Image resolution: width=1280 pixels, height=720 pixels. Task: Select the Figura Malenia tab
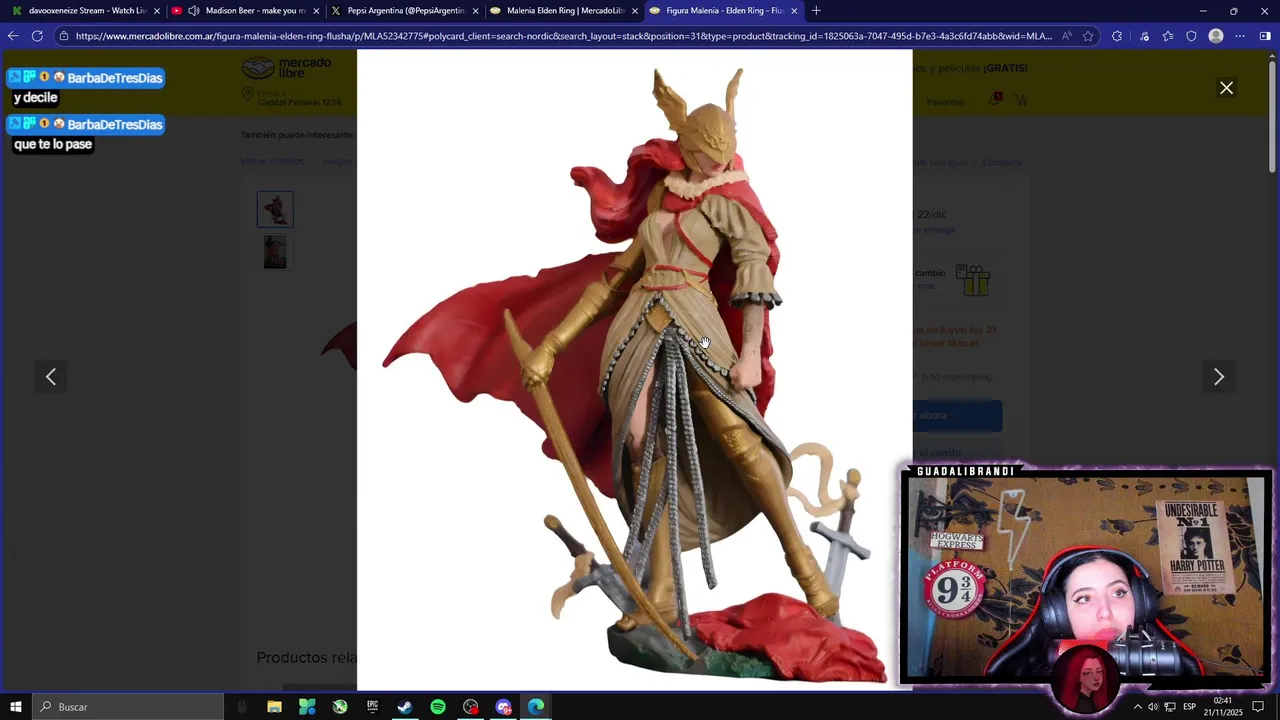click(724, 11)
